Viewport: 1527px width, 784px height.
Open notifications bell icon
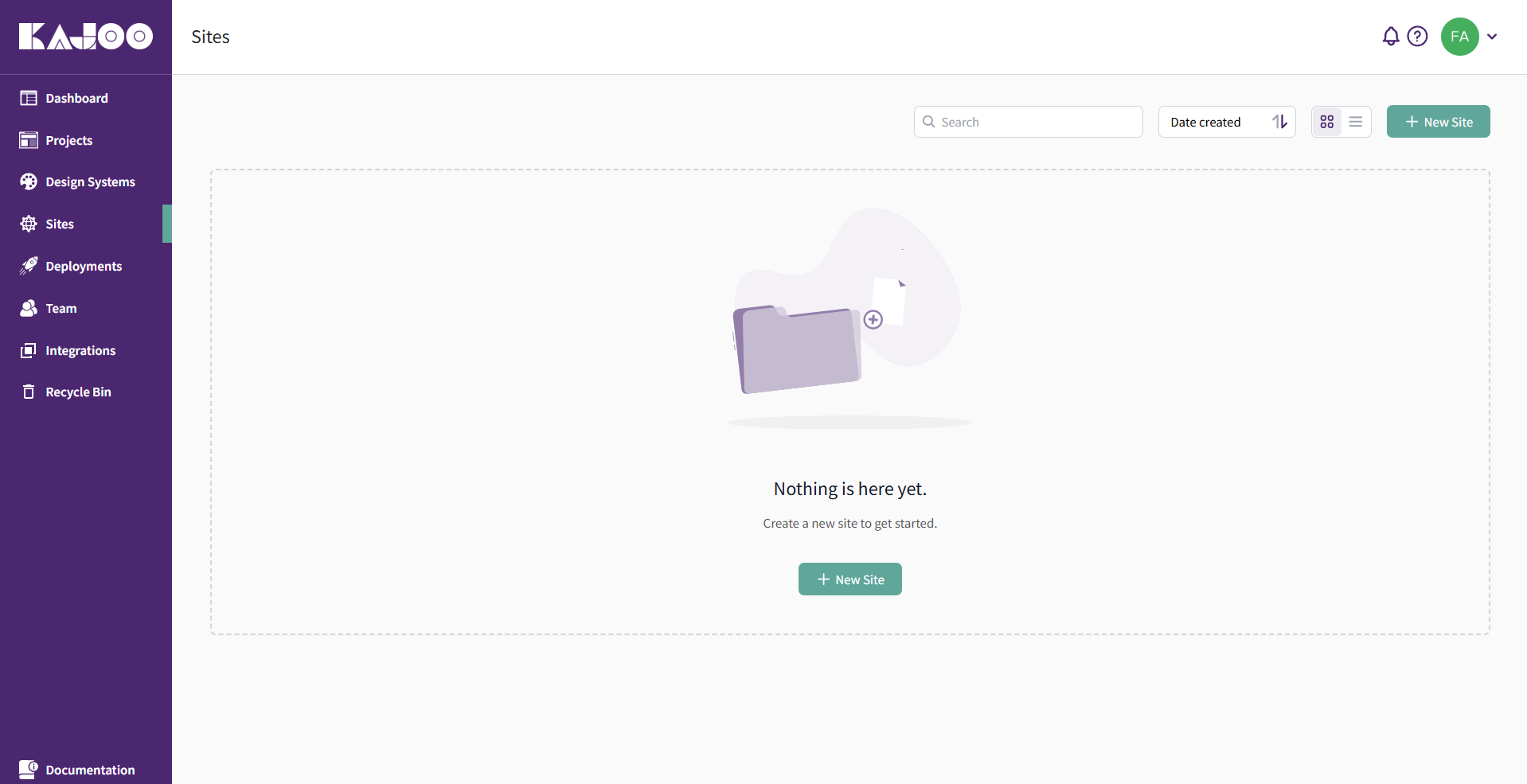[1391, 37]
